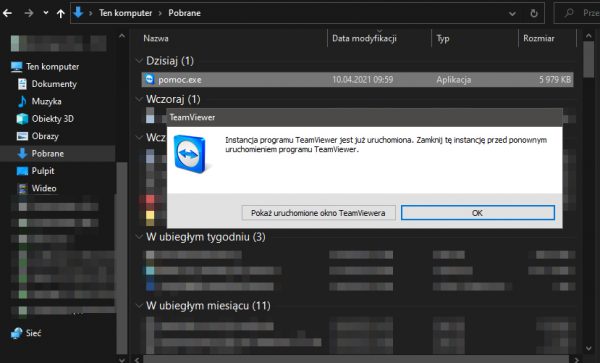Open 'Obiekty 3D' in the sidebar

click(x=52, y=119)
